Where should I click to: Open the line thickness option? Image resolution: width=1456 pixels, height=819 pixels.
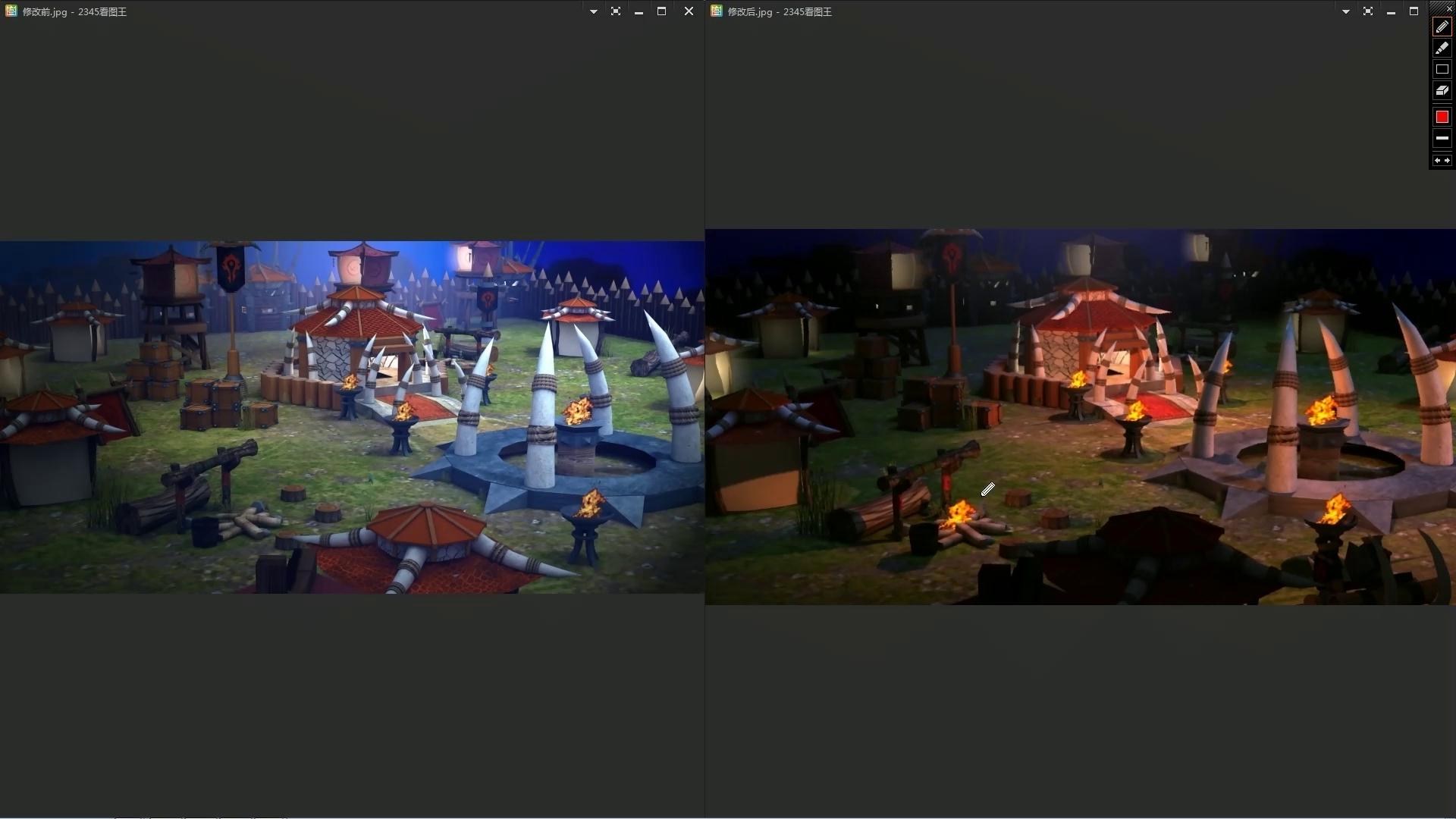click(x=1442, y=138)
